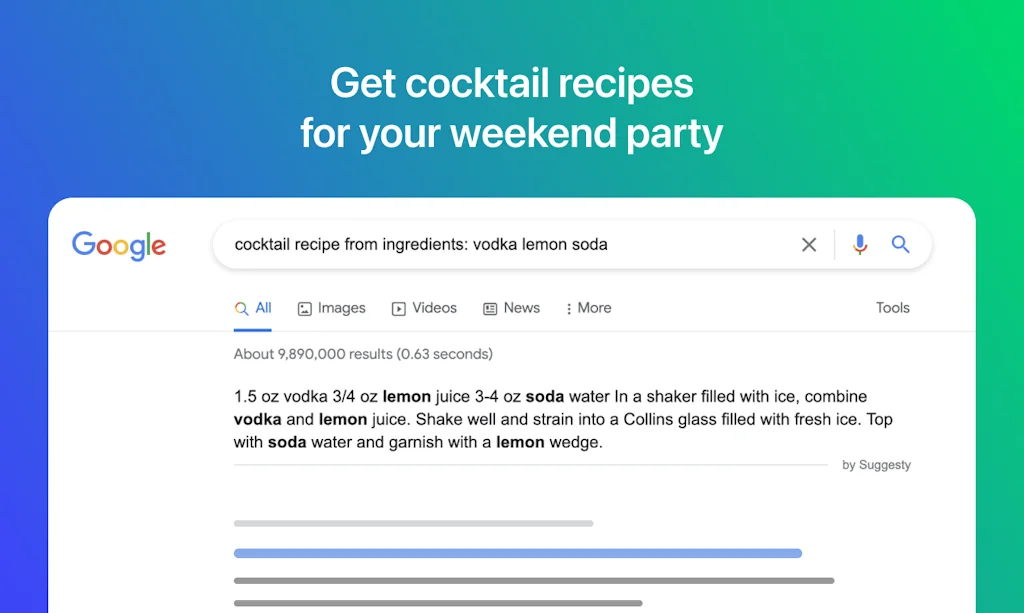Open the Tools options

point(892,308)
